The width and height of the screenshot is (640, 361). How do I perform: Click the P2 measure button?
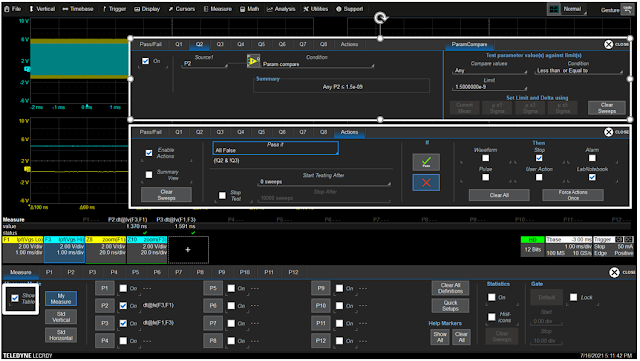point(105,305)
